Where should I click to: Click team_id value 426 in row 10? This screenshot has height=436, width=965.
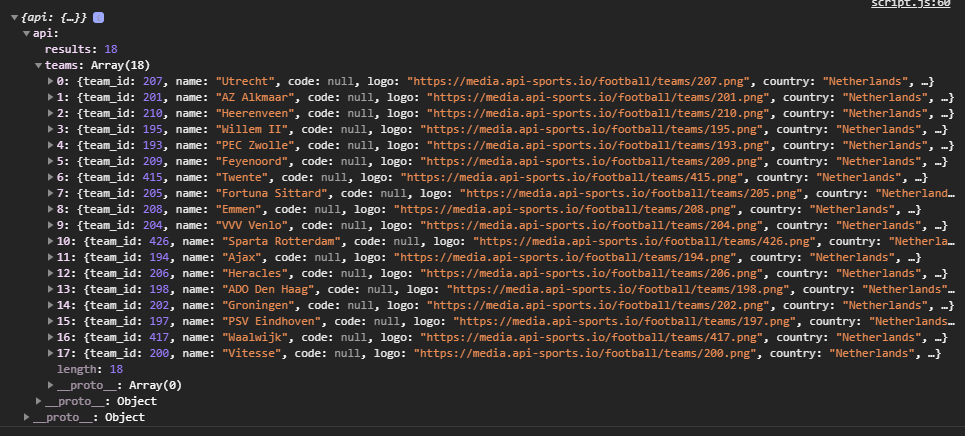coord(159,241)
